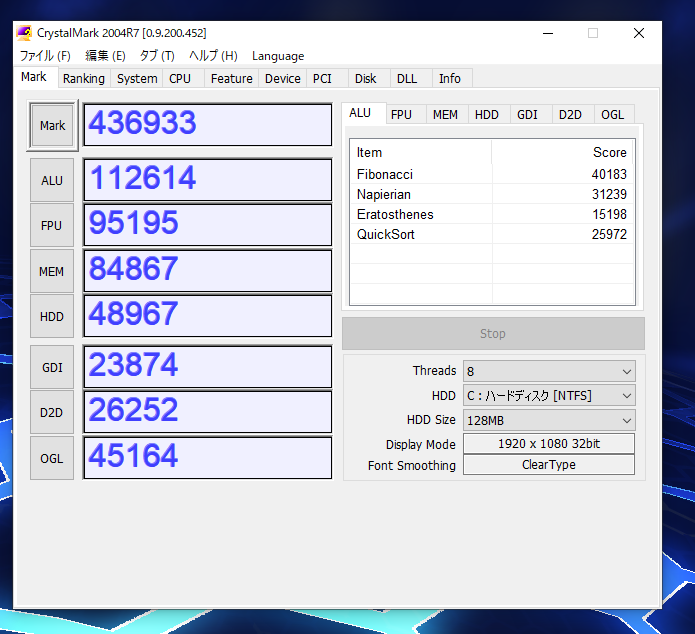Image resolution: width=695 pixels, height=634 pixels.
Task: Switch to the Ranking tab
Action: coord(84,78)
